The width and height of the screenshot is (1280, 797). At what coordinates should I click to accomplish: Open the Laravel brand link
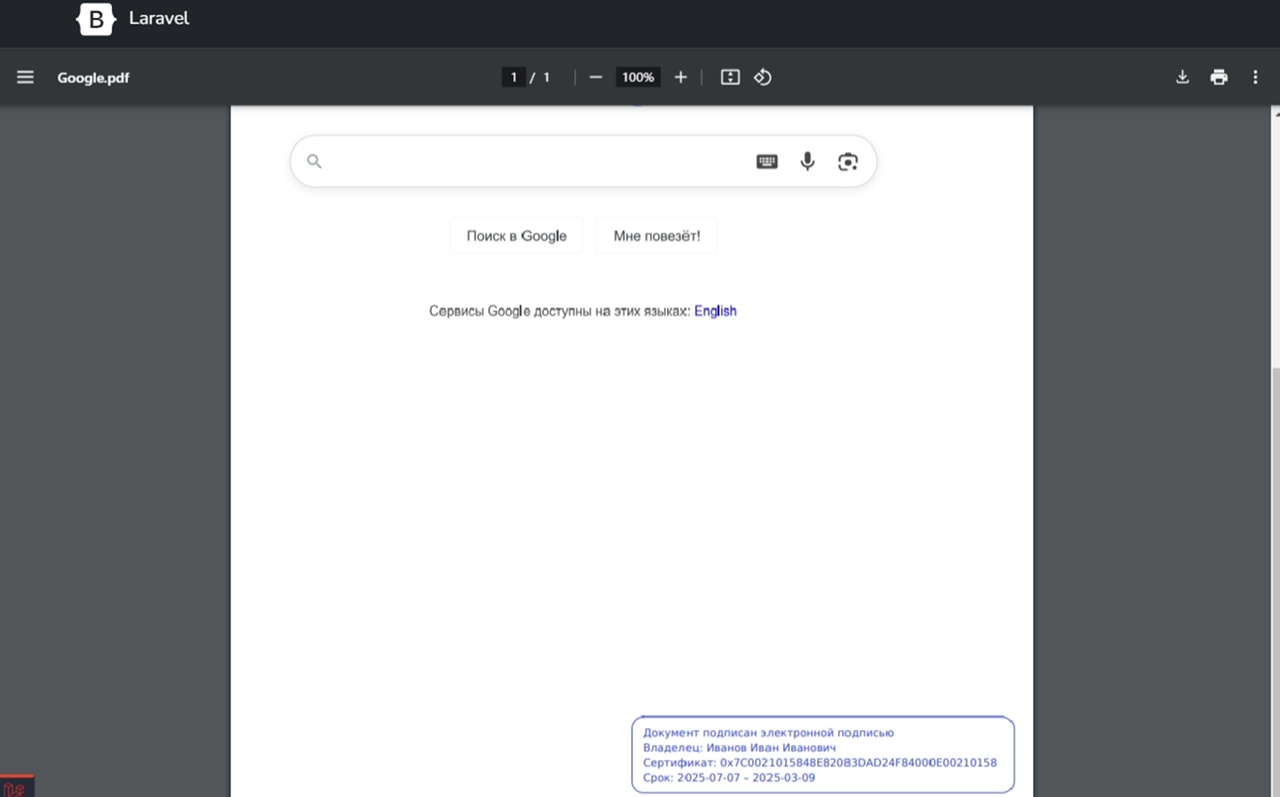tap(159, 19)
